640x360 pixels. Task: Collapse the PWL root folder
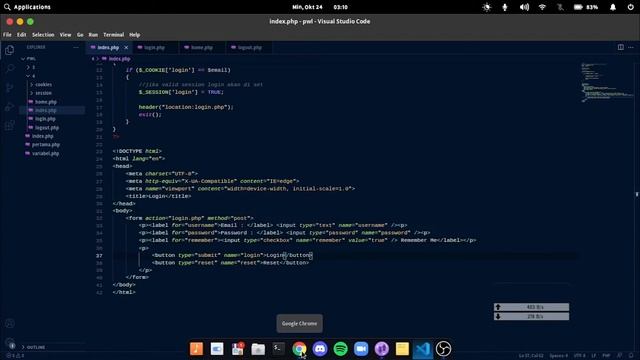pyautogui.click(x=28, y=59)
